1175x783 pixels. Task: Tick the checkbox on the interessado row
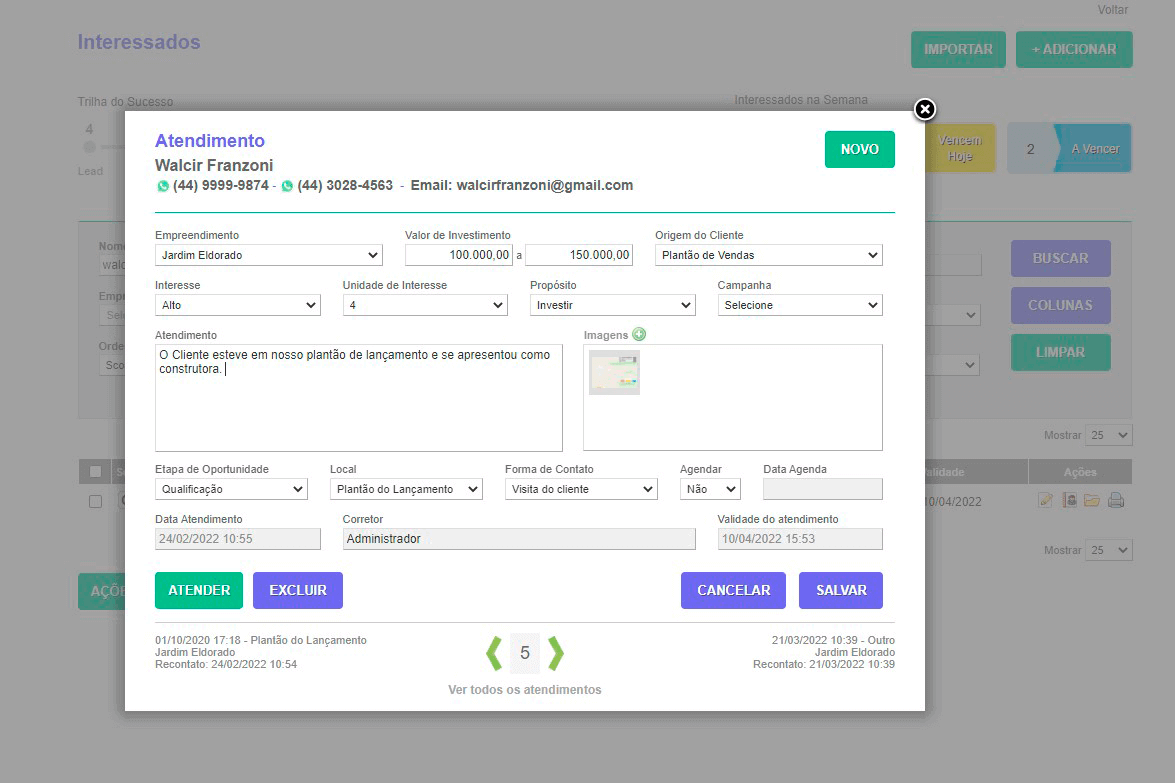coord(95,501)
